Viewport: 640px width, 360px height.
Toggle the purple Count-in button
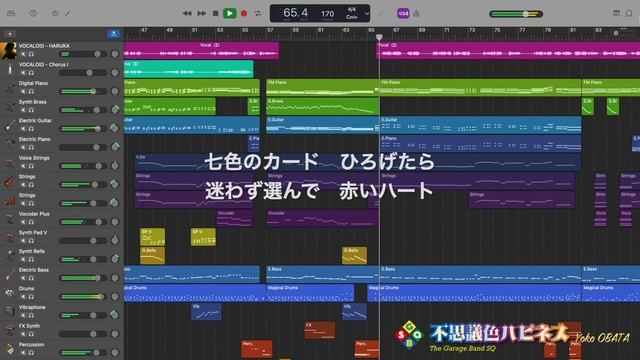pyautogui.click(x=403, y=13)
